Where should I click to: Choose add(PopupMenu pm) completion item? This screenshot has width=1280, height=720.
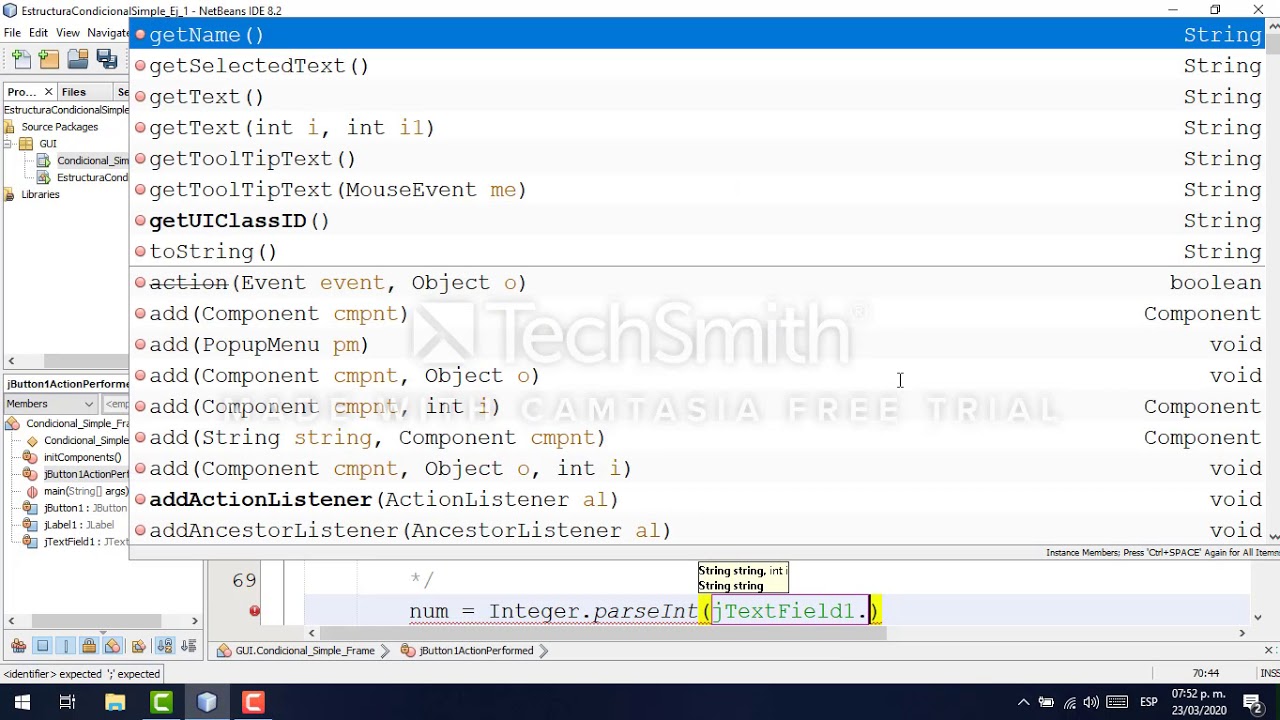697,345
